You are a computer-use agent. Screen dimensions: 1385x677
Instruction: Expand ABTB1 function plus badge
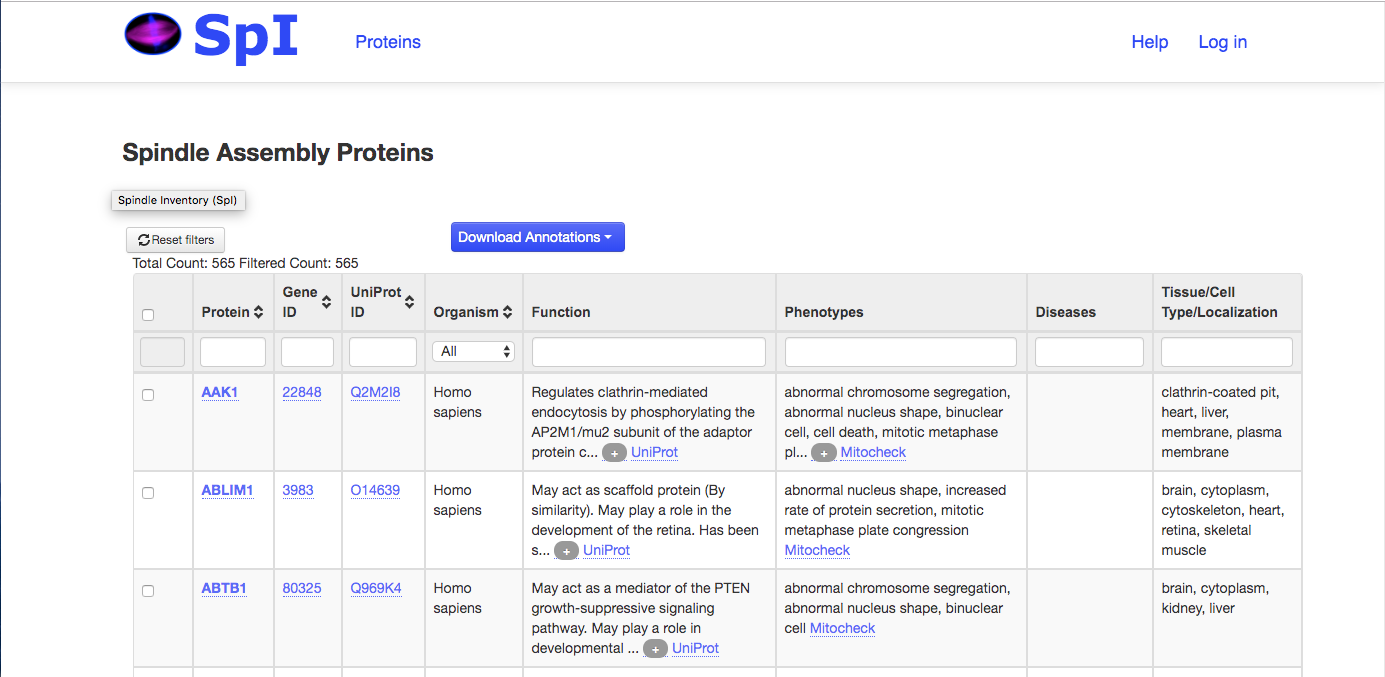[655, 649]
